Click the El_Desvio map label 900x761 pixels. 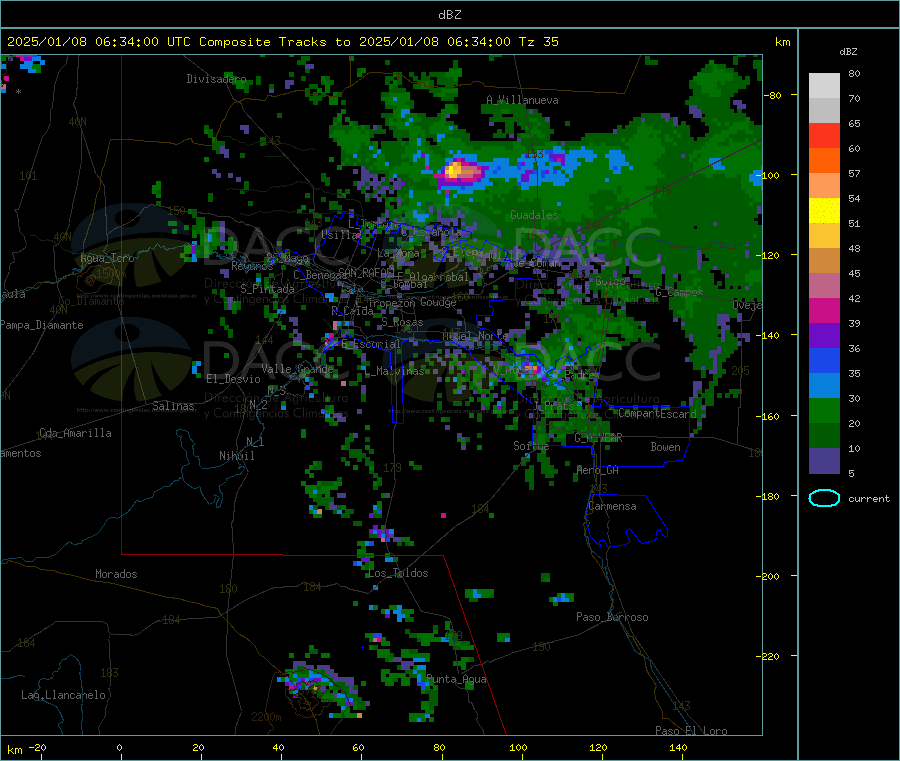(234, 379)
